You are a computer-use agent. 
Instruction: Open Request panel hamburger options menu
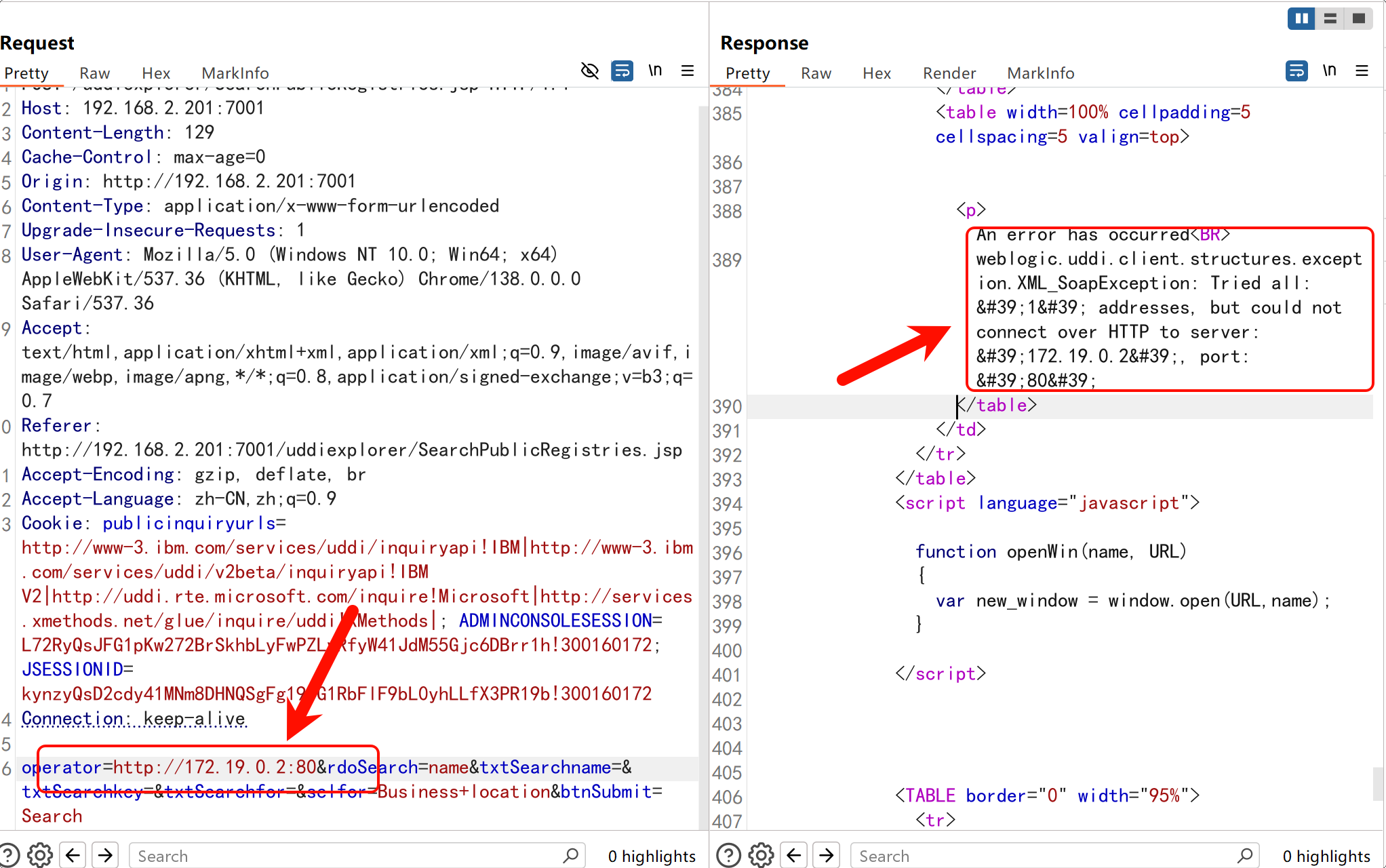coord(687,71)
